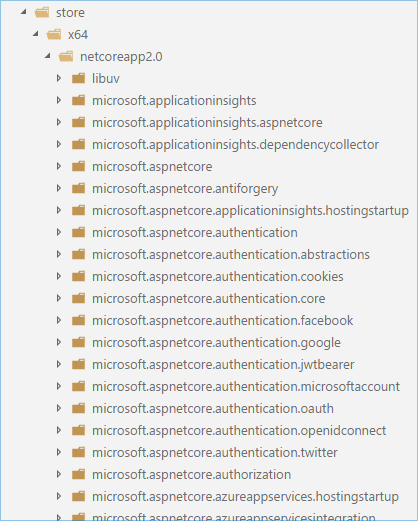Expand the libuv folder
This screenshot has width=418, height=521.
coord(59,78)
